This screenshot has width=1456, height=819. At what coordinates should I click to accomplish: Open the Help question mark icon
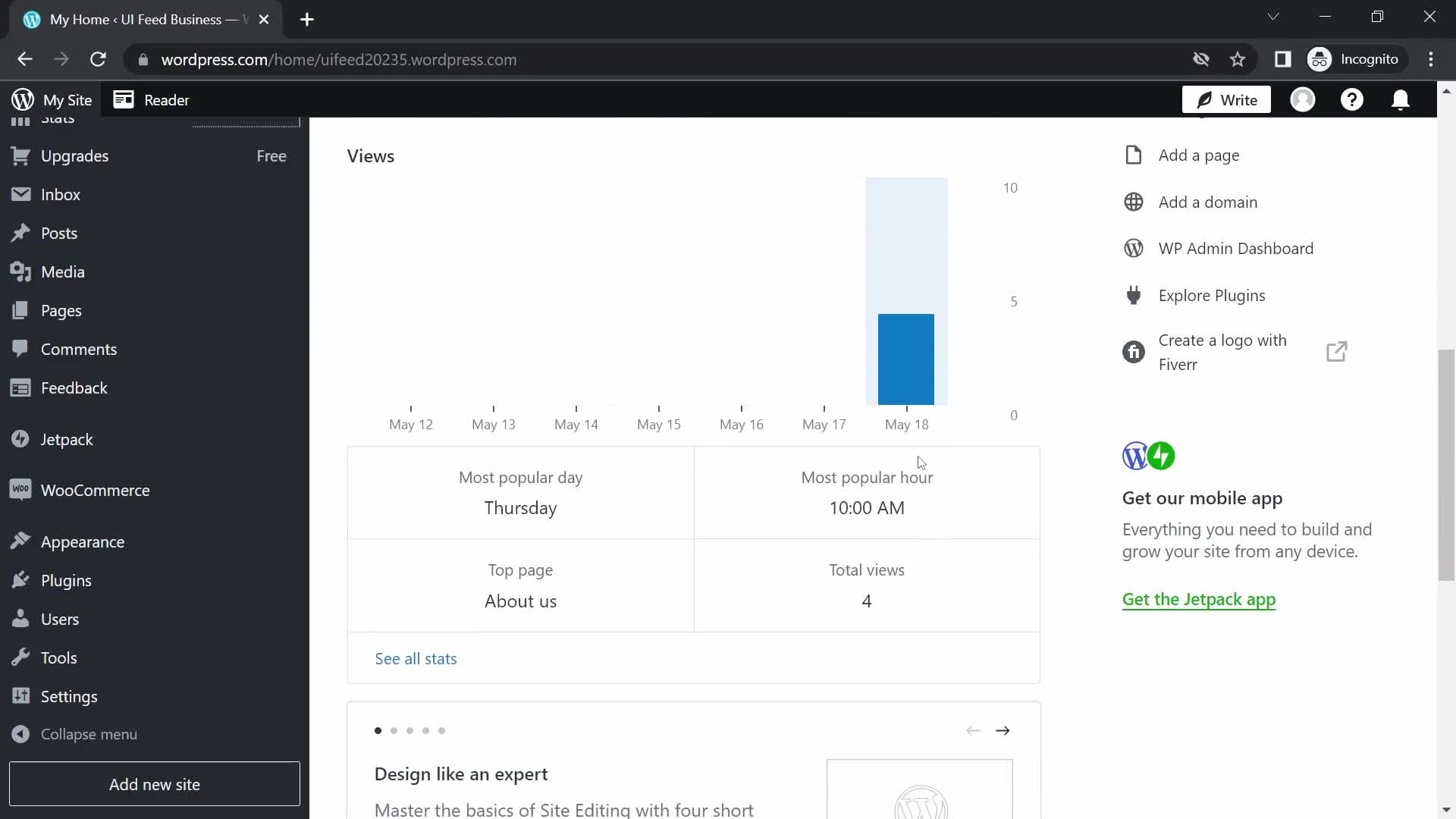[1353, 99]
